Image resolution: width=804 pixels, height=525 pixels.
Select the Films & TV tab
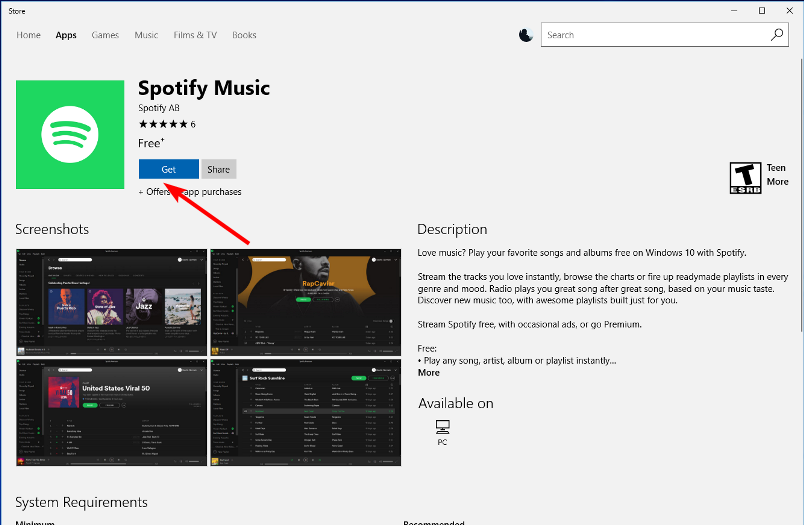(x=195, y=35)
